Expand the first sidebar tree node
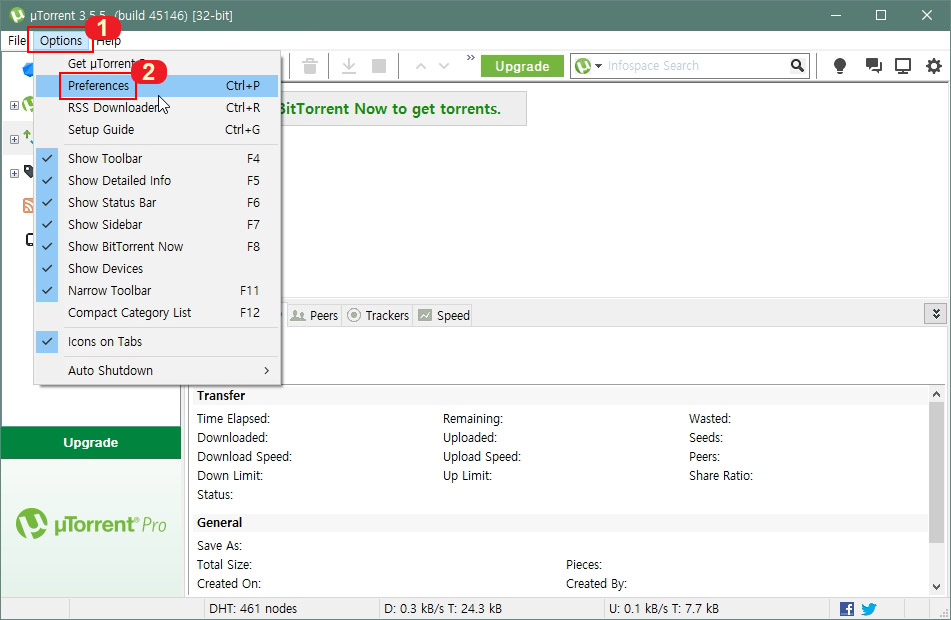951x620 pixels. point(14,106)
